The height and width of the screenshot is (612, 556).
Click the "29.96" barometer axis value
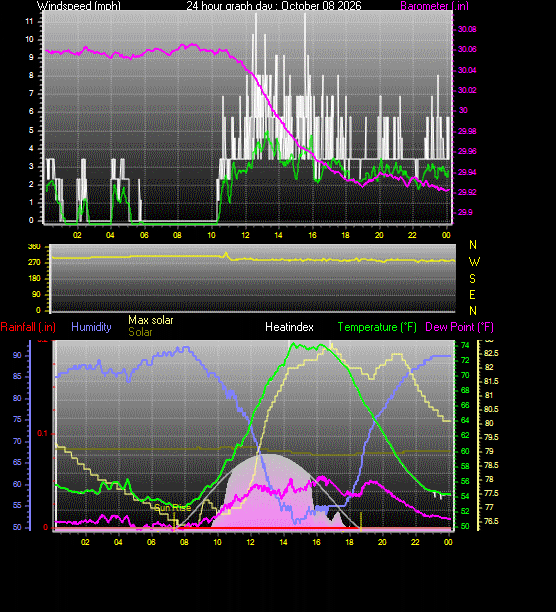pyautogui.click(x=467, y=151)
